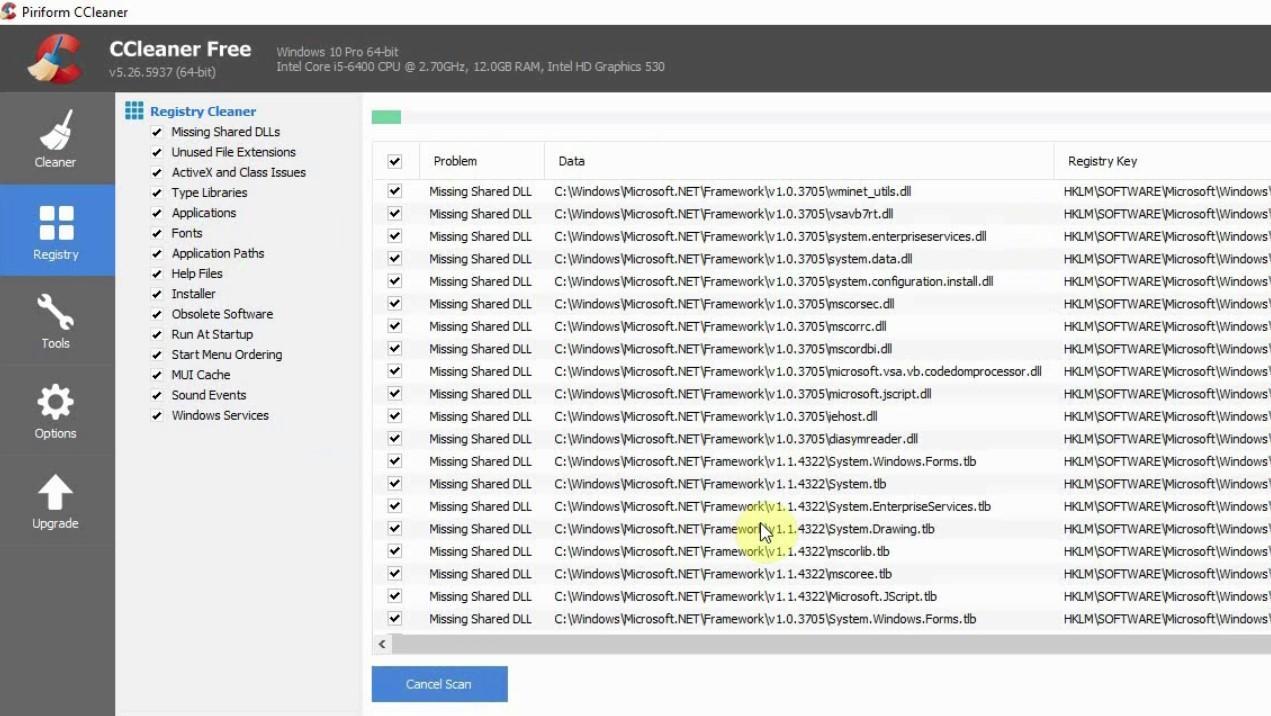Uncheck the v1.1.4322 System.tlb row
The width and height of the screenshot is (1271, 716).
[x=394, y=484]
